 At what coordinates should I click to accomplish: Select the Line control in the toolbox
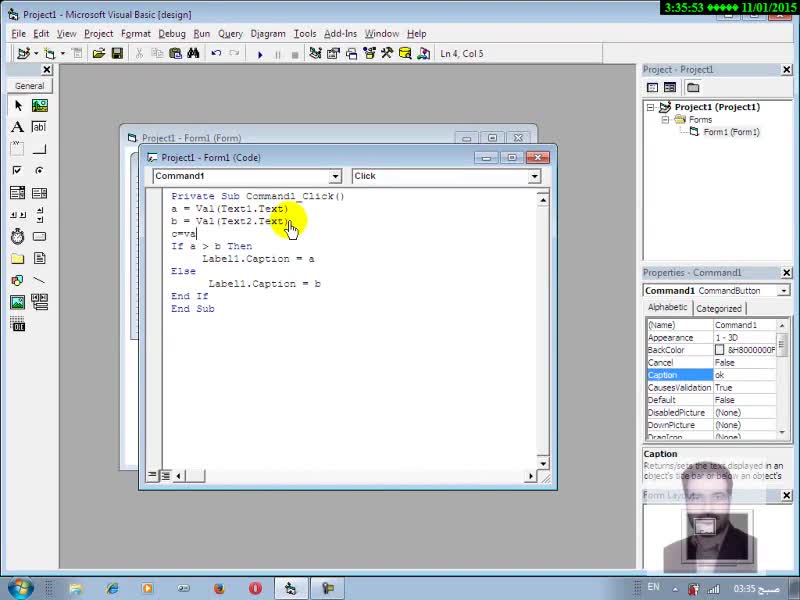[x=39, y=280]
